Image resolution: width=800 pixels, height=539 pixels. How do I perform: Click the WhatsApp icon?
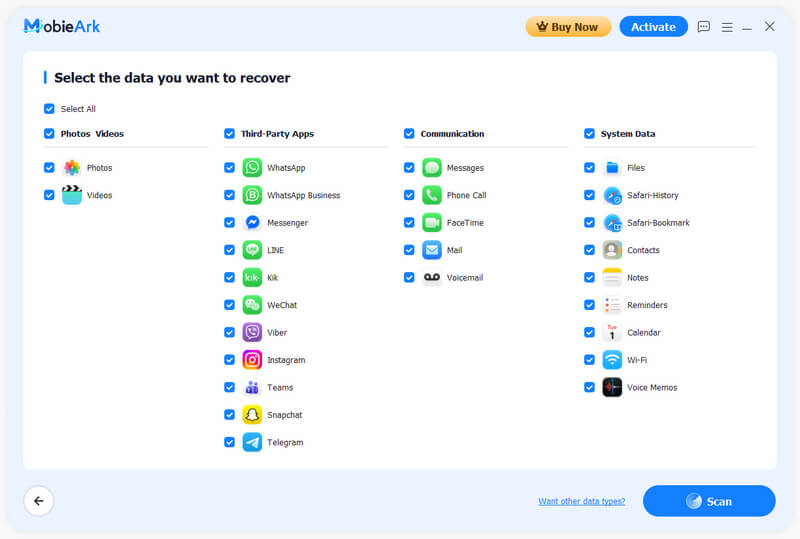[252, 167]
